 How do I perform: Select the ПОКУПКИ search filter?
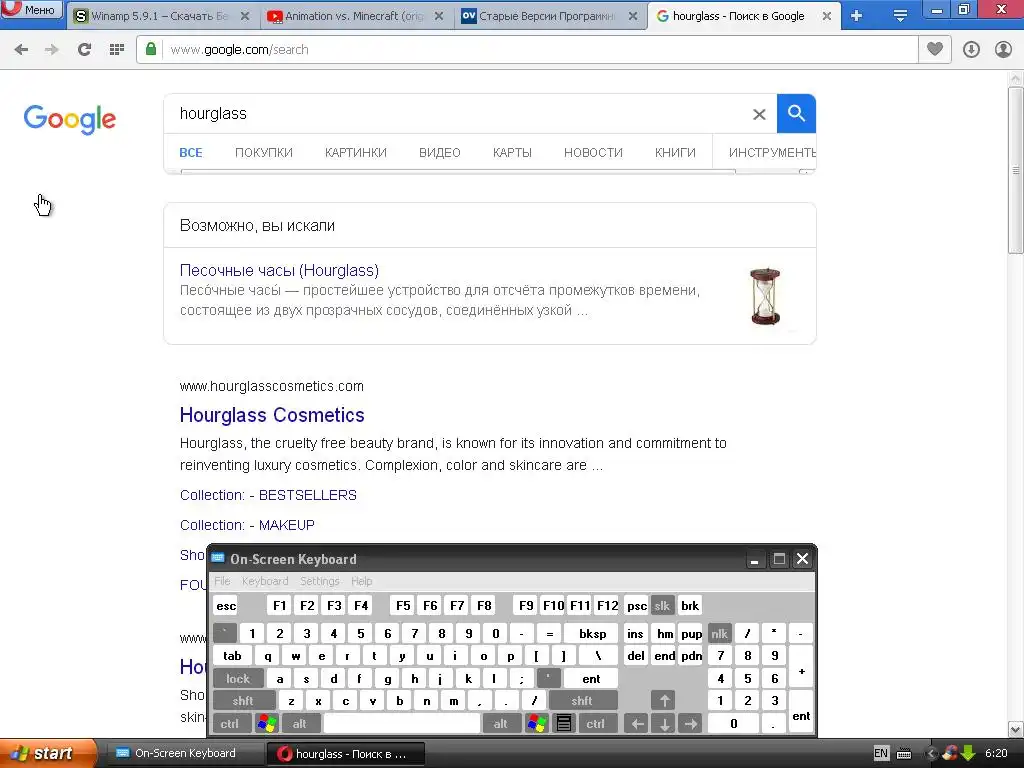(x=264, y=153)
